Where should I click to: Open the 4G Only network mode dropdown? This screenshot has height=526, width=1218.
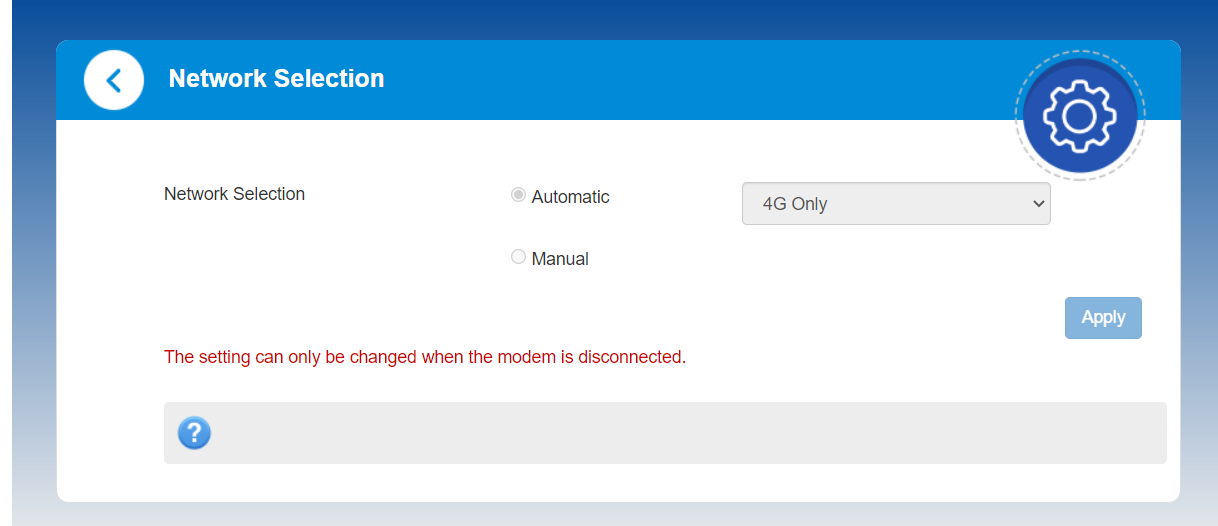tap(895, 204)
